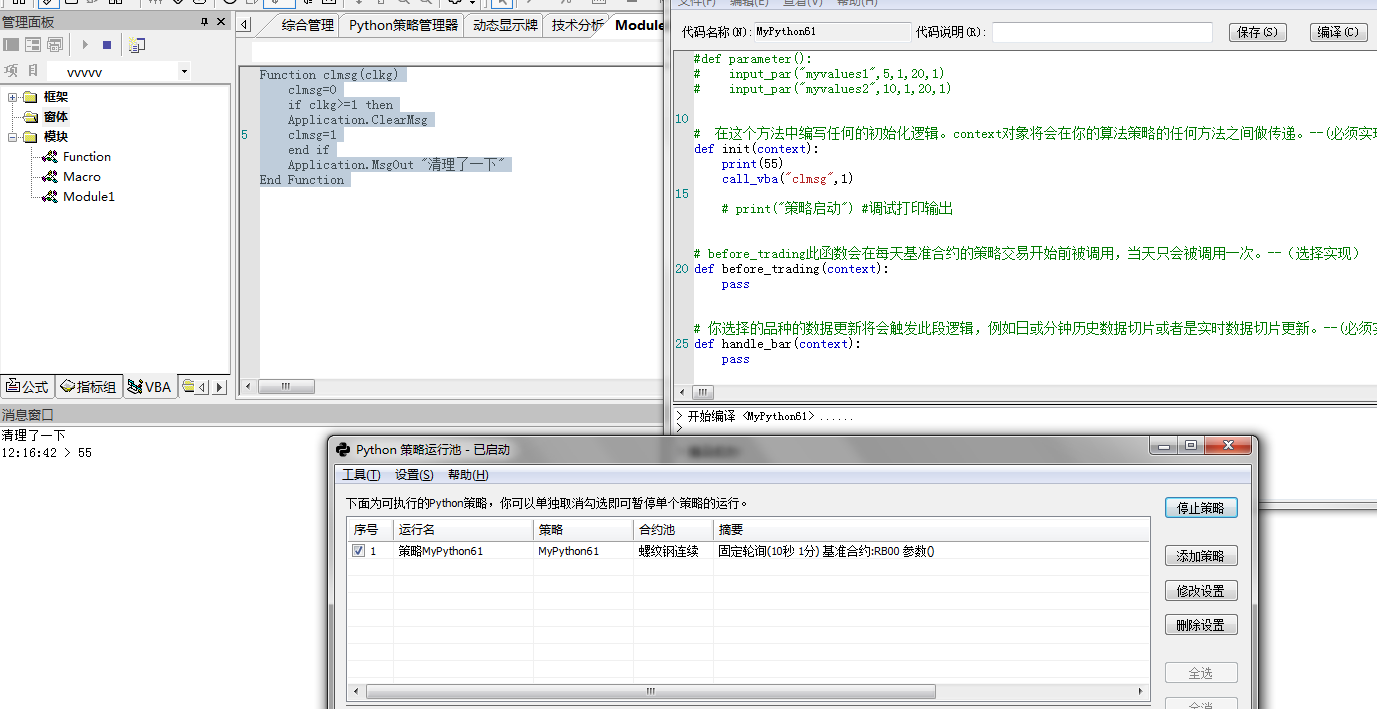Switch to the 动态显示牌 tab
Screen dimensions: 1377x709
505,25
